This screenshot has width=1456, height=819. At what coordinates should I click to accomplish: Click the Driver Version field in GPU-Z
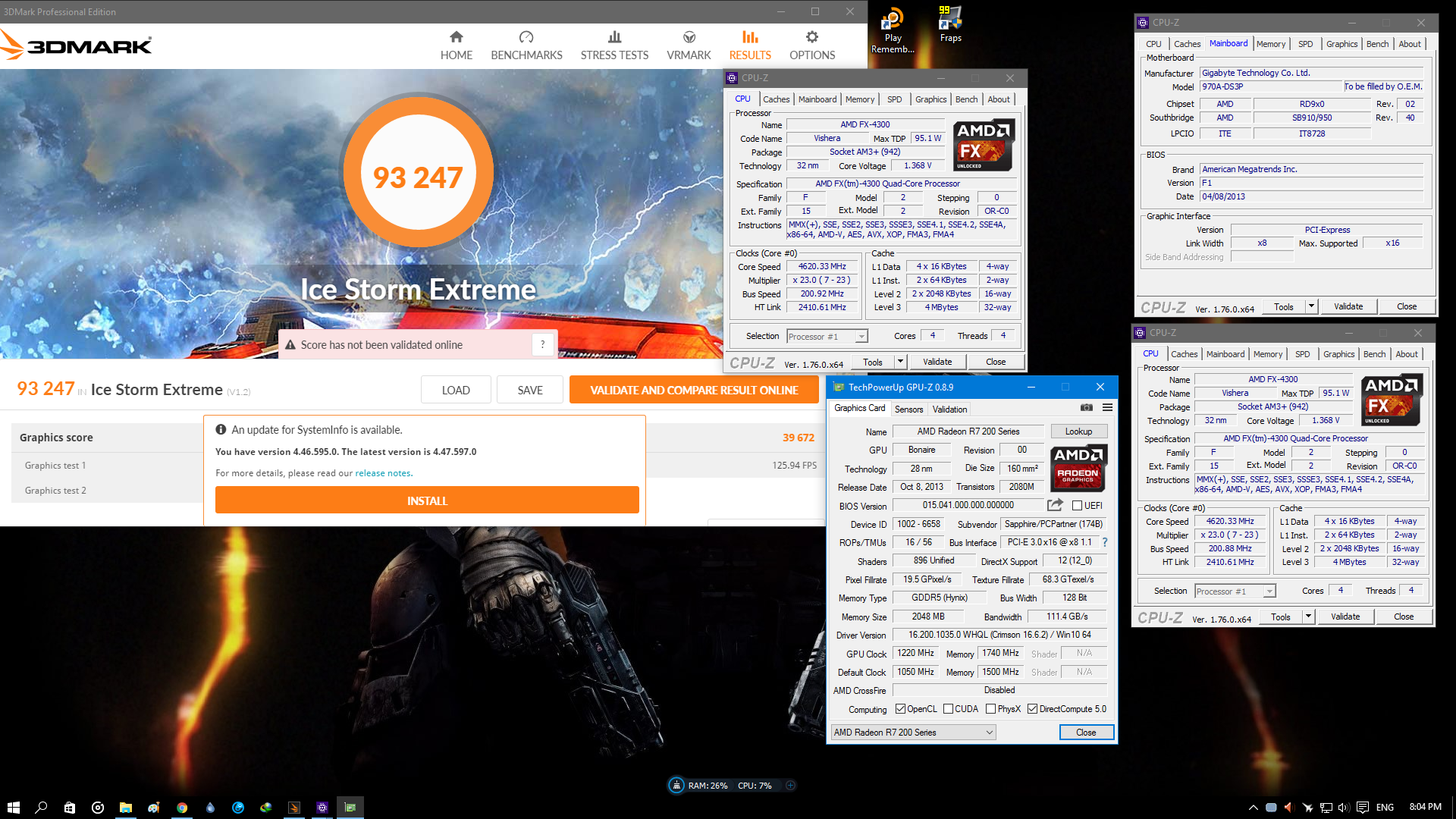tap(999, 635)
